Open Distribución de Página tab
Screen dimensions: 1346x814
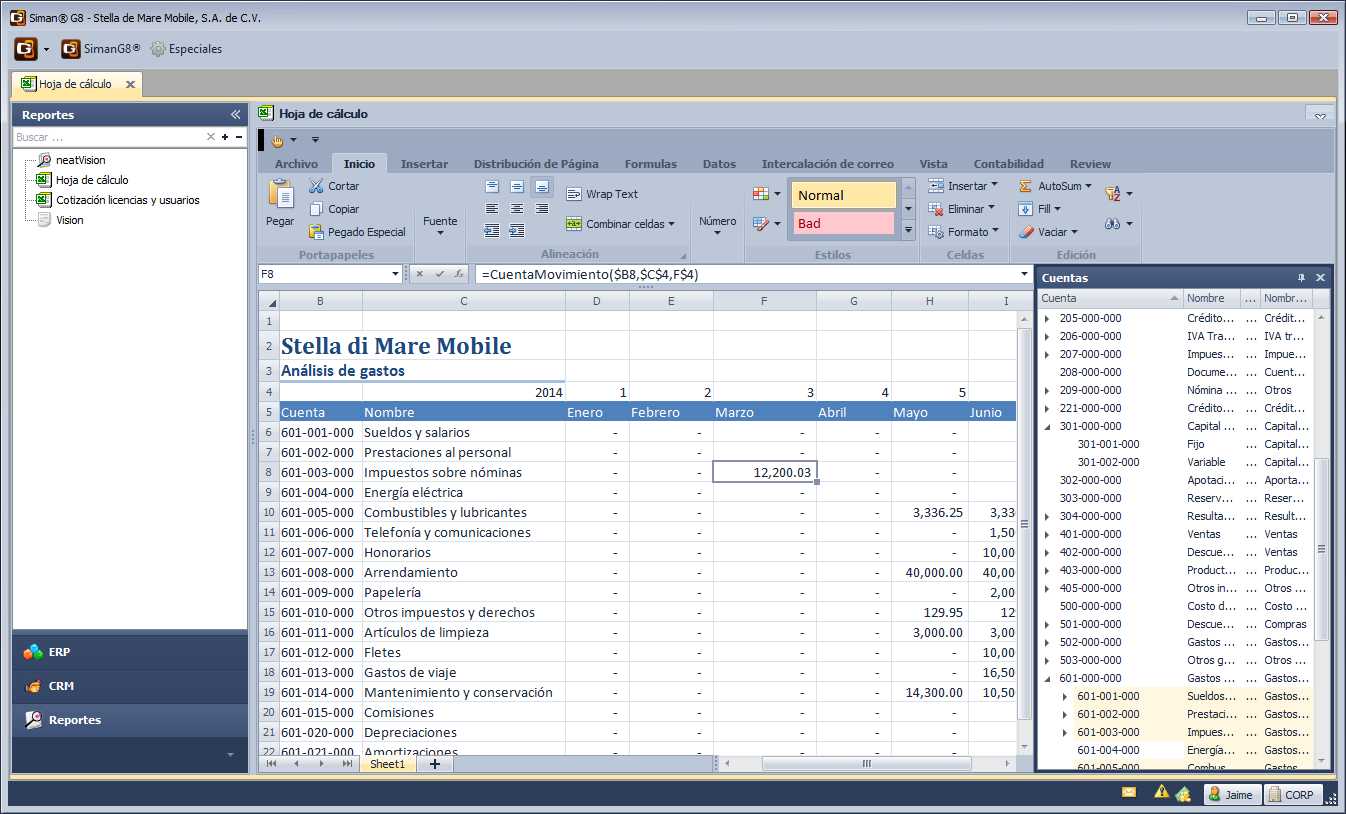[x=536, y=164]
